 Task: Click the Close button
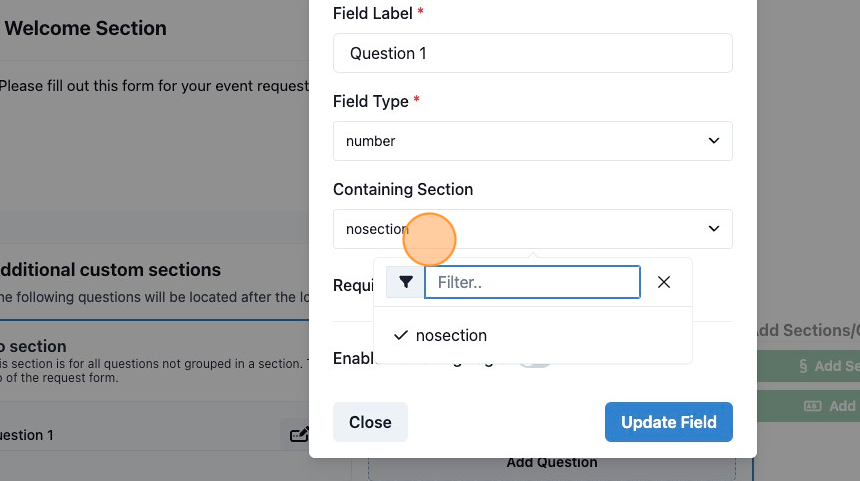coord(370,422)
